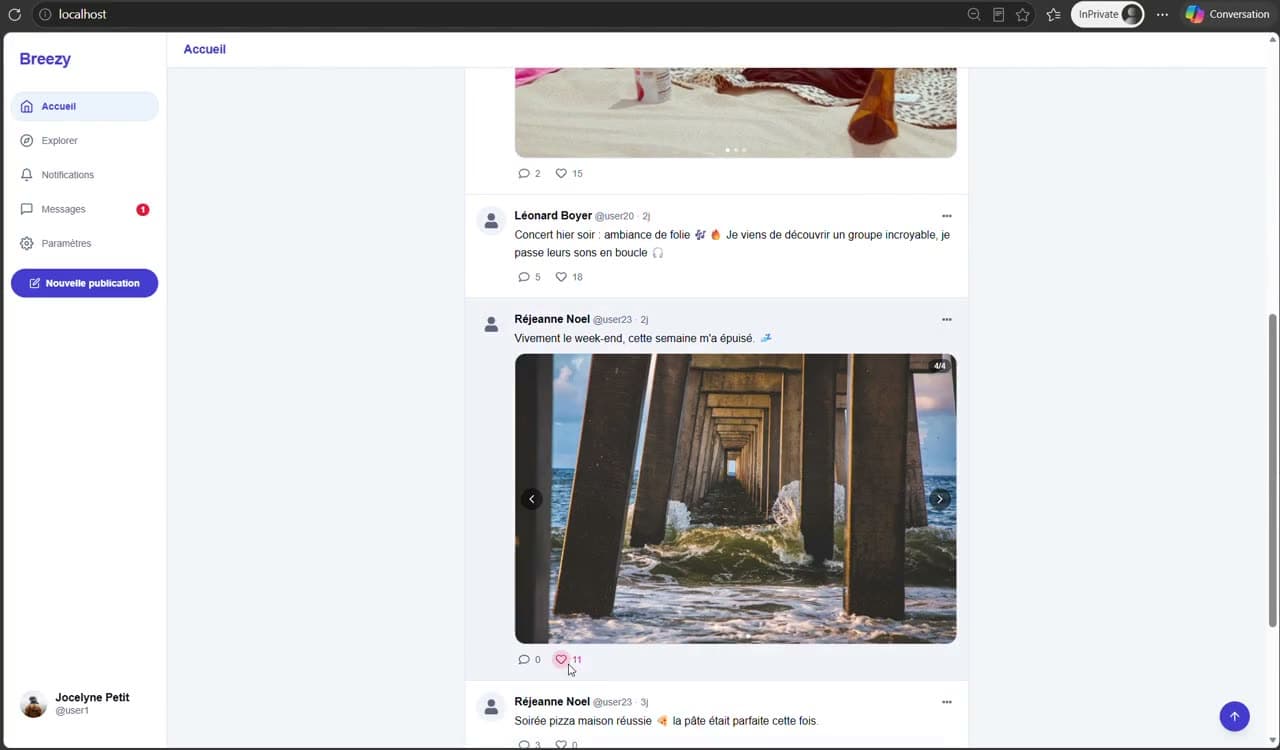Open Messages from the sidebar
Image resolution: width=1280 pixels, height=750 pixels.
coord(85,209)
